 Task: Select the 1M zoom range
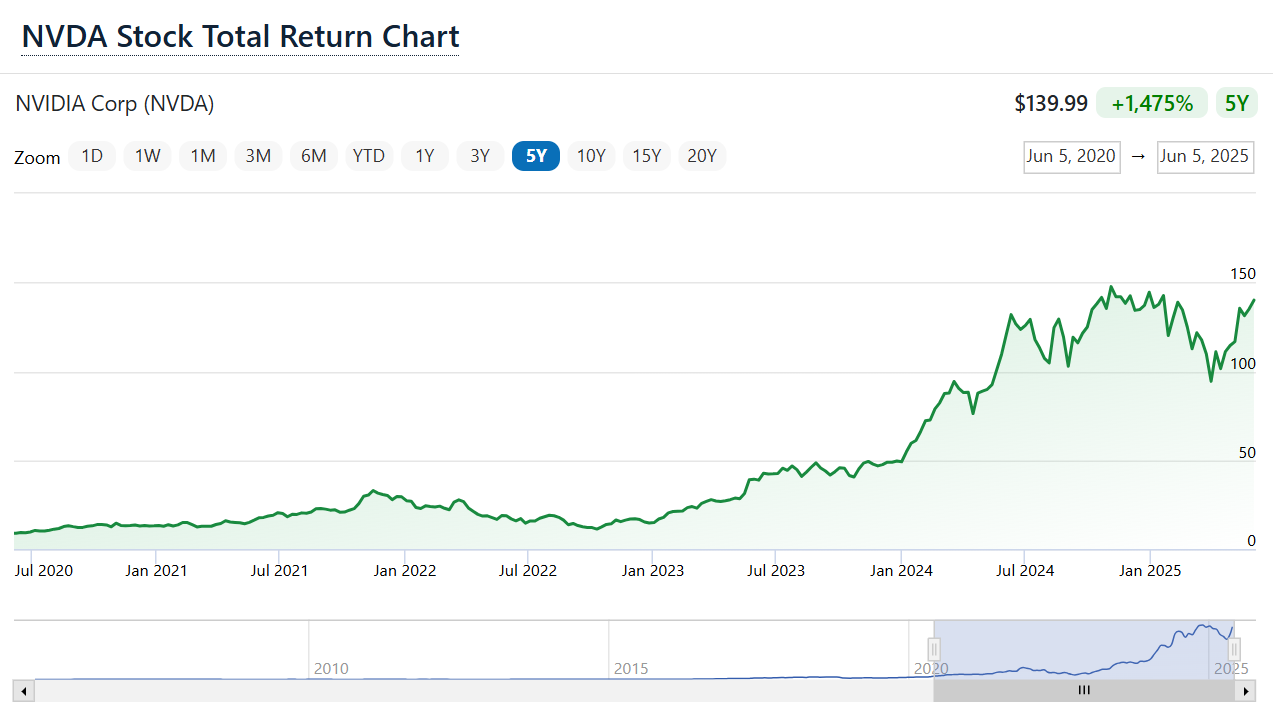point(203,156)
